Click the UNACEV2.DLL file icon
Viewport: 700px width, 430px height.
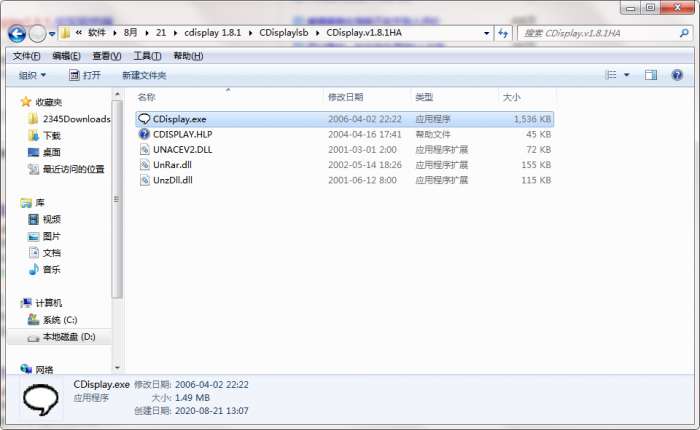pos(144,150)
